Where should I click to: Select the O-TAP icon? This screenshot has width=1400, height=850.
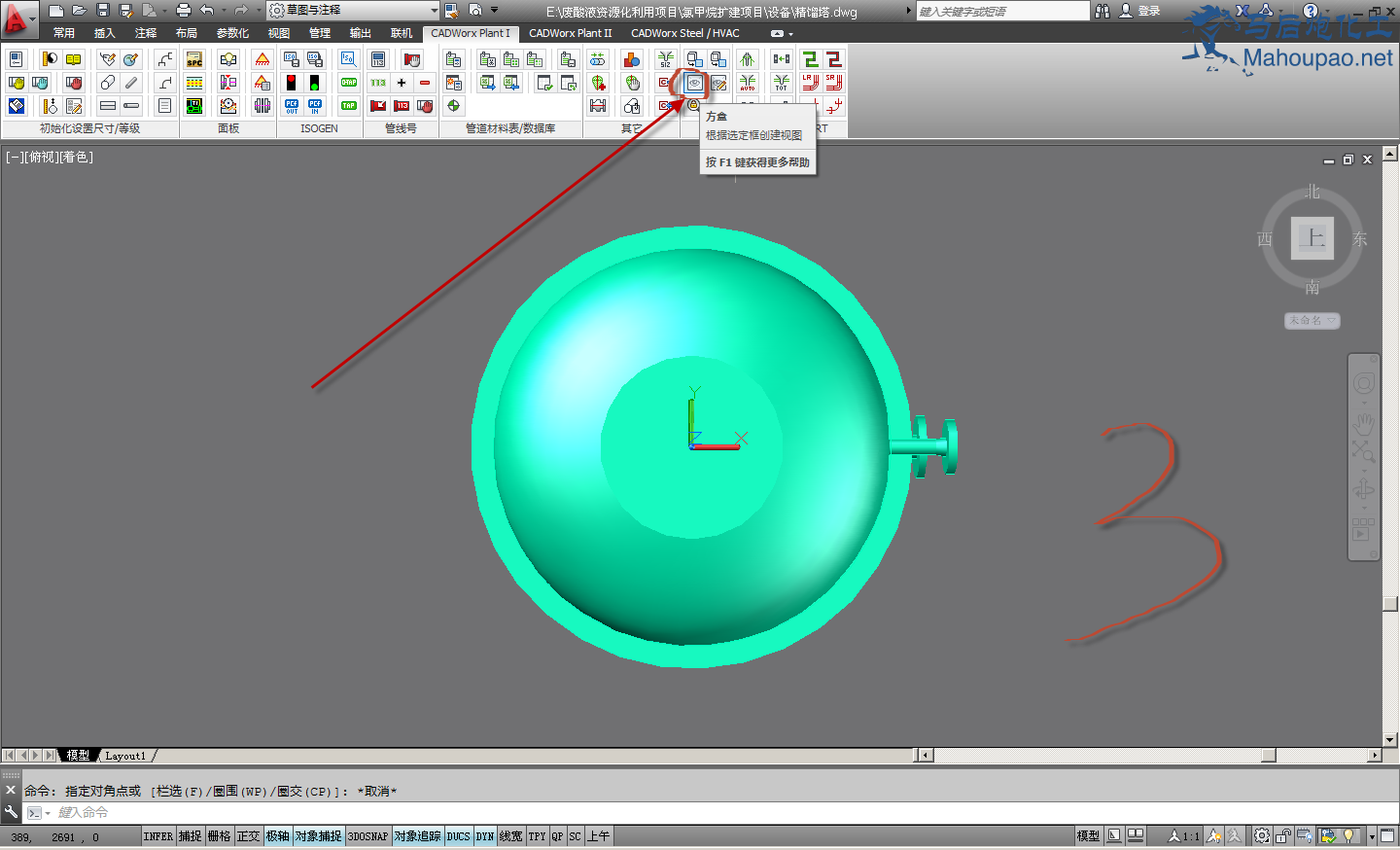[349, 83]
